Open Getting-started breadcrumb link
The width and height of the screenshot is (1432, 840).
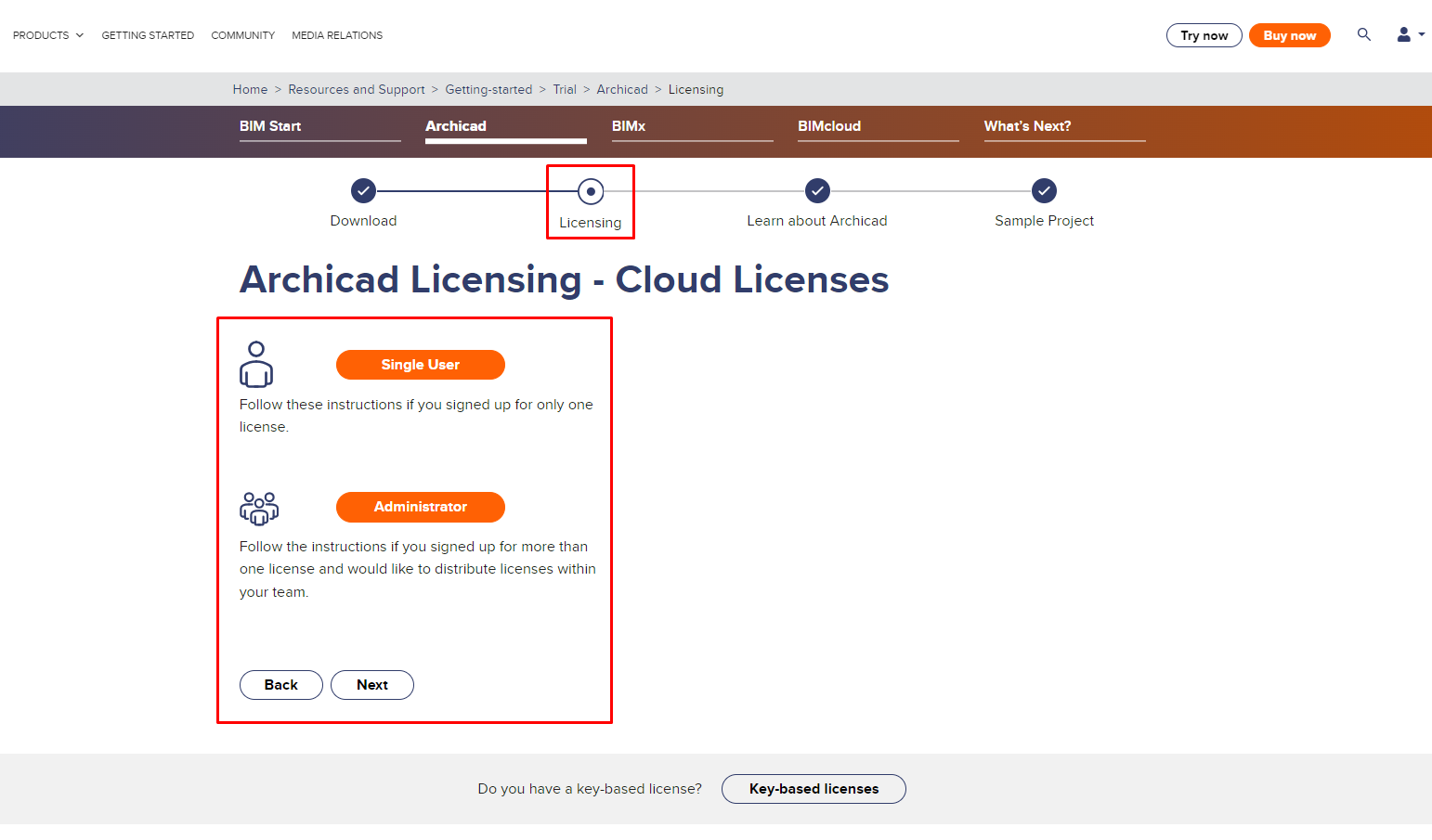click(488, 90)
